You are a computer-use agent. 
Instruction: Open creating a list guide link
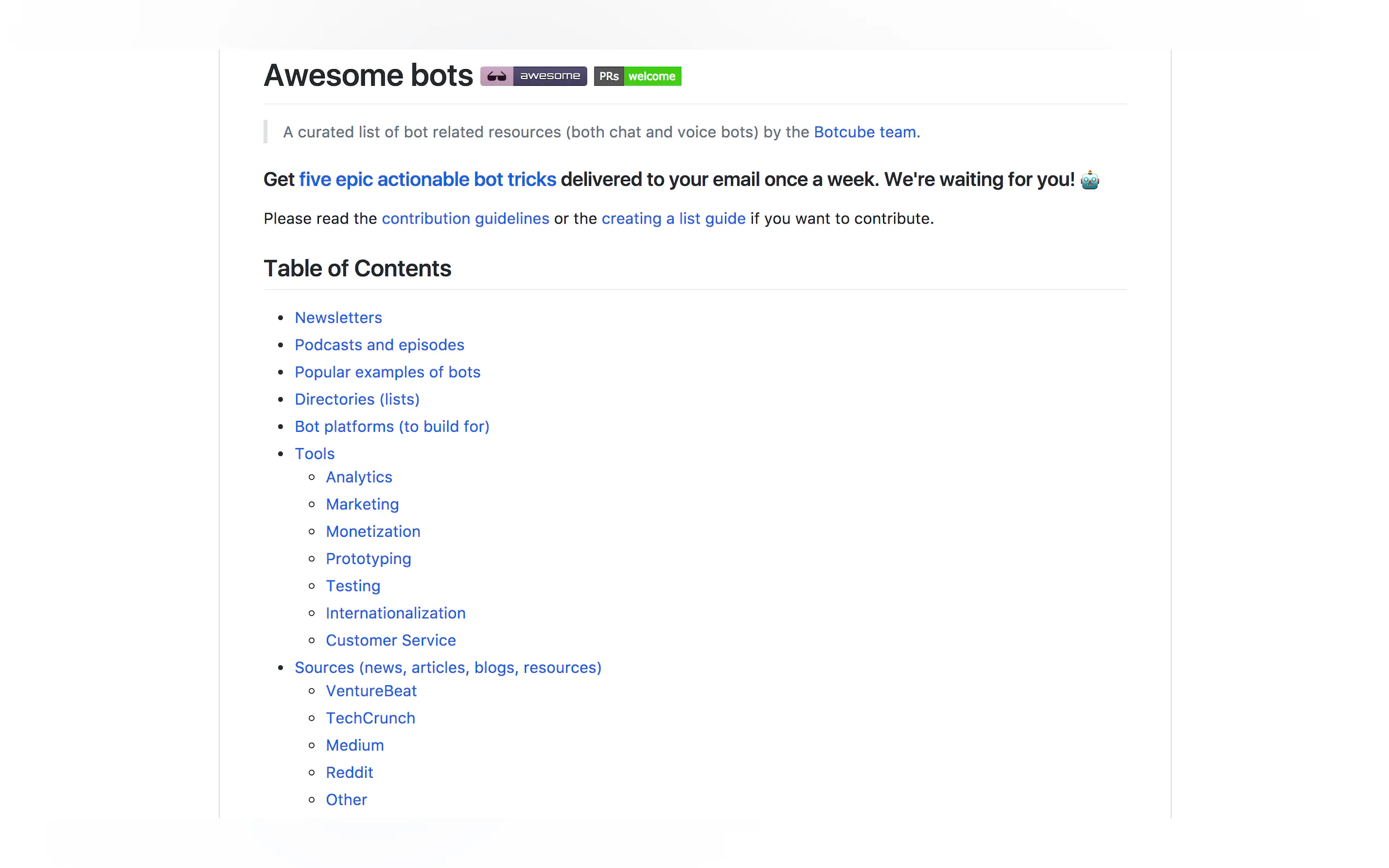pyautogui.click(x=673, y=219)
